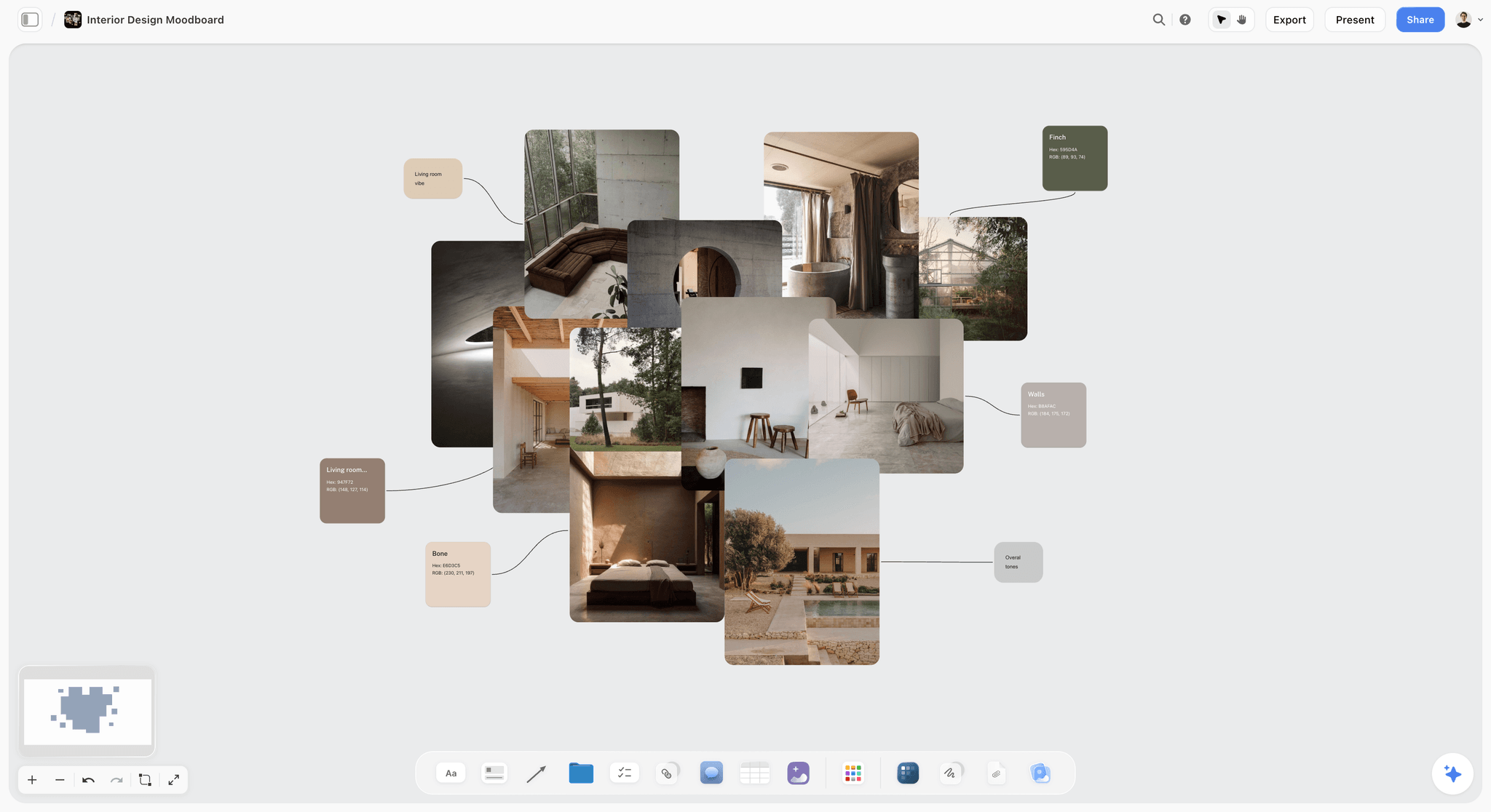Open the user profile avatar
The image size is (1491, 812).
click(1463, 20)
